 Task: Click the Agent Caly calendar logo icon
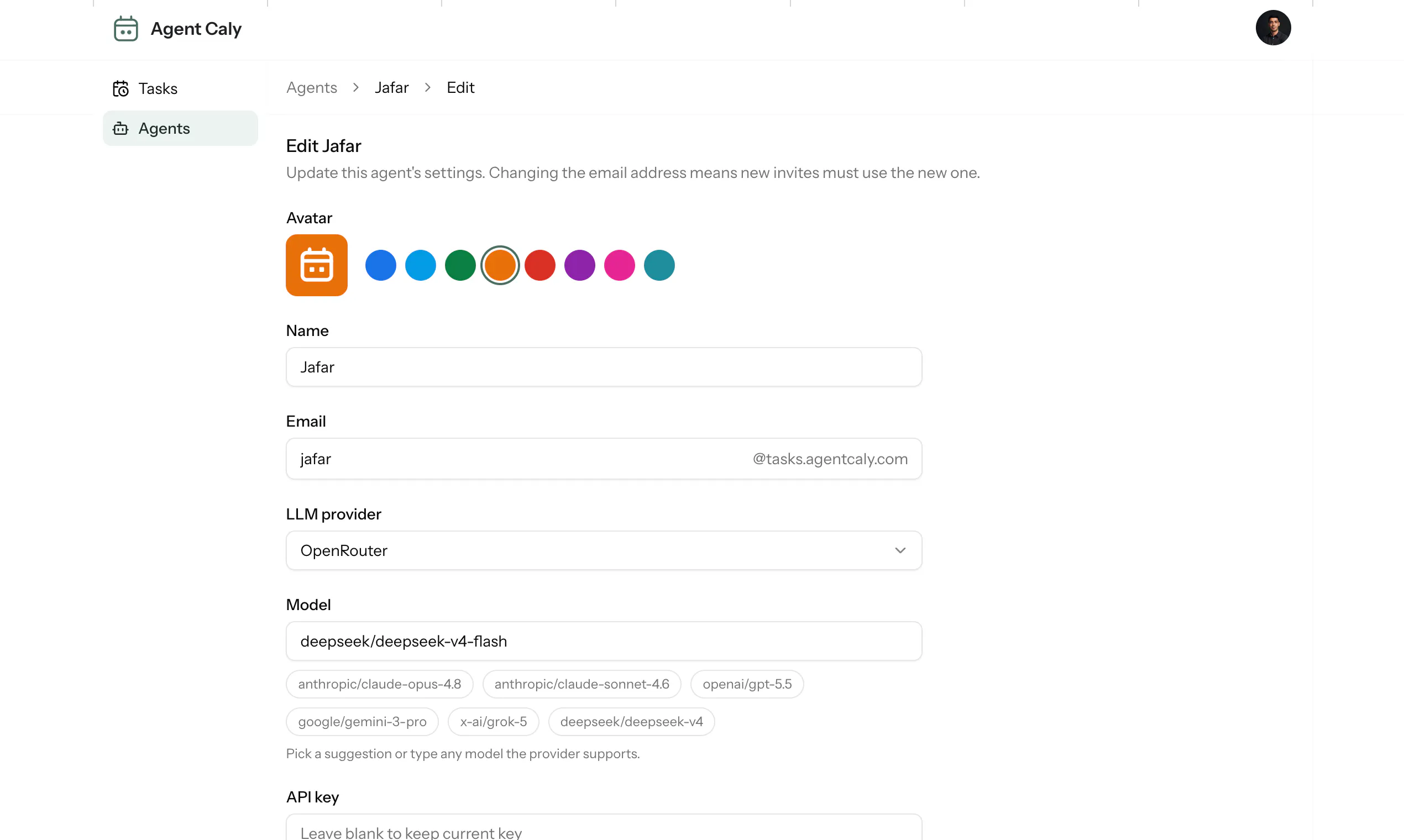pos(125,28)
